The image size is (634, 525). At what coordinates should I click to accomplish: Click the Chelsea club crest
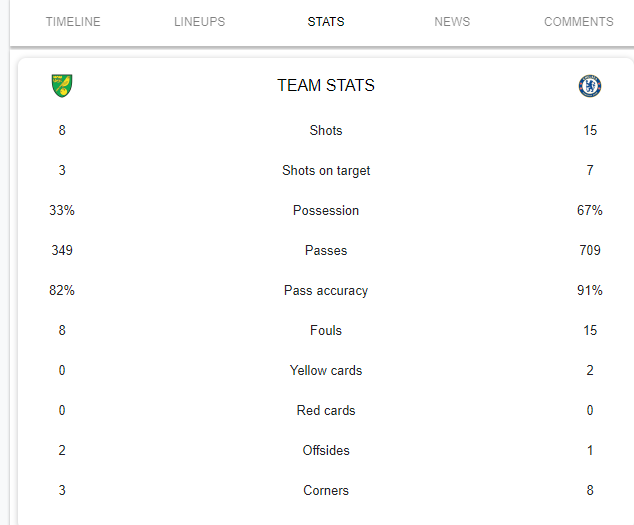click(x=590, y=86)
